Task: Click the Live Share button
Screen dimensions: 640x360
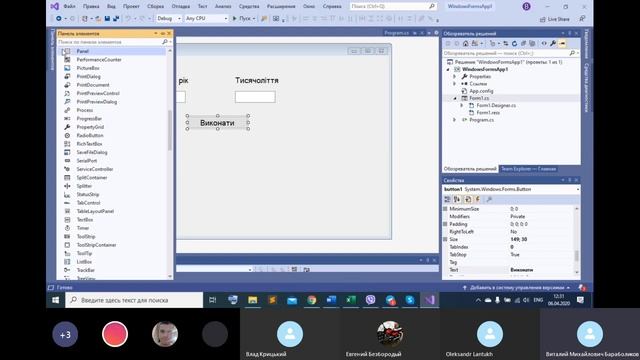Action: pos(554,19)
